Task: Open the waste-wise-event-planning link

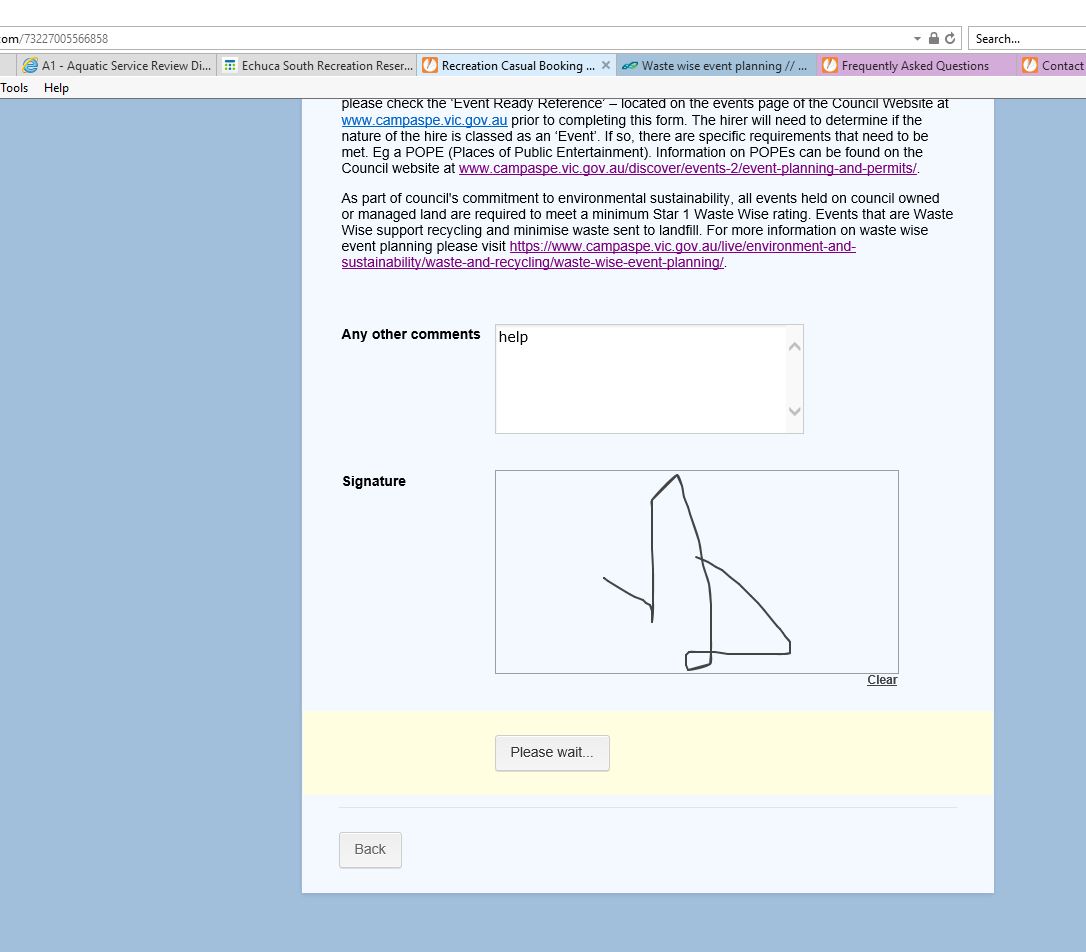Action: (598, 254)
